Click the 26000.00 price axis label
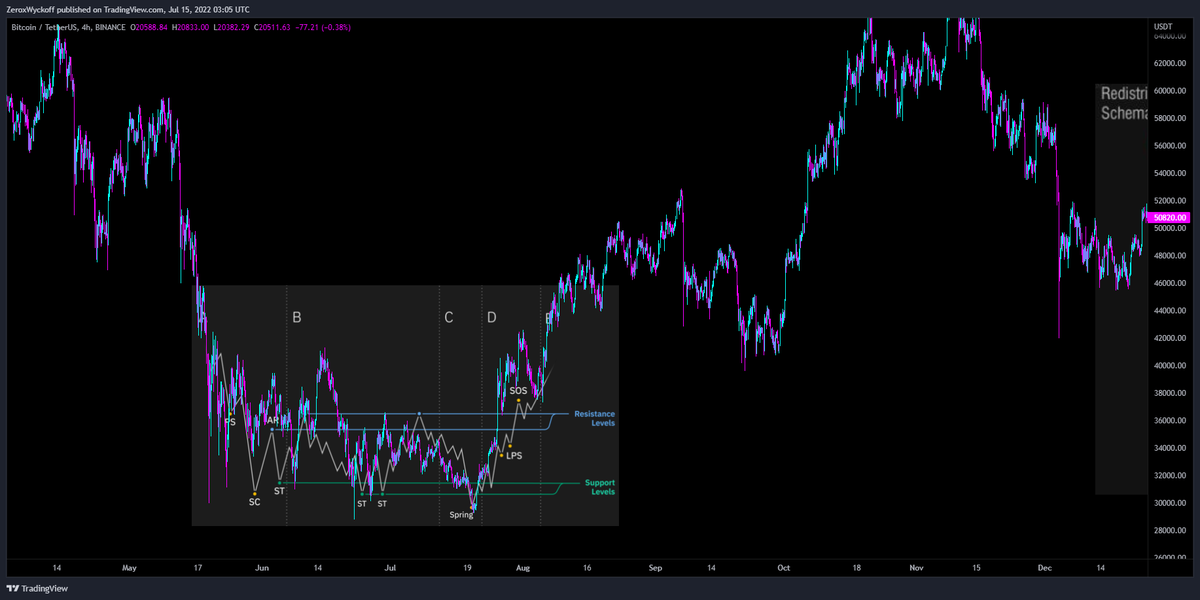 pyautogui.click(x=1170, y=558)
